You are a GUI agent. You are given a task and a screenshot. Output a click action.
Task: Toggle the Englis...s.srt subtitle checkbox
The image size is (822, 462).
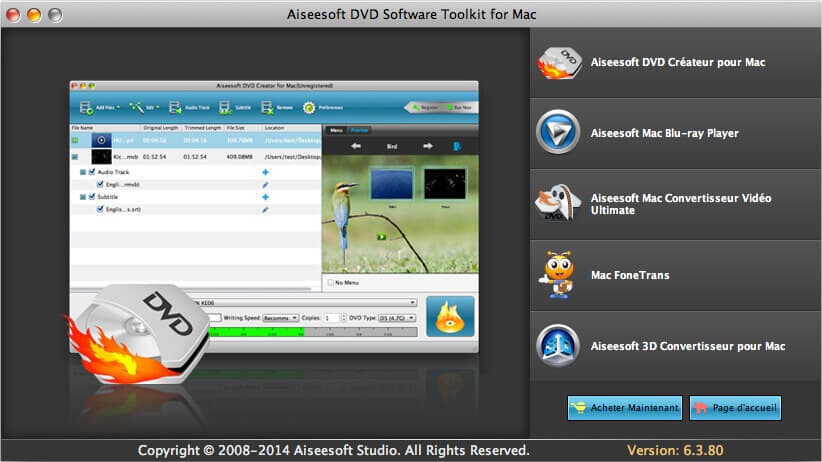100,209
